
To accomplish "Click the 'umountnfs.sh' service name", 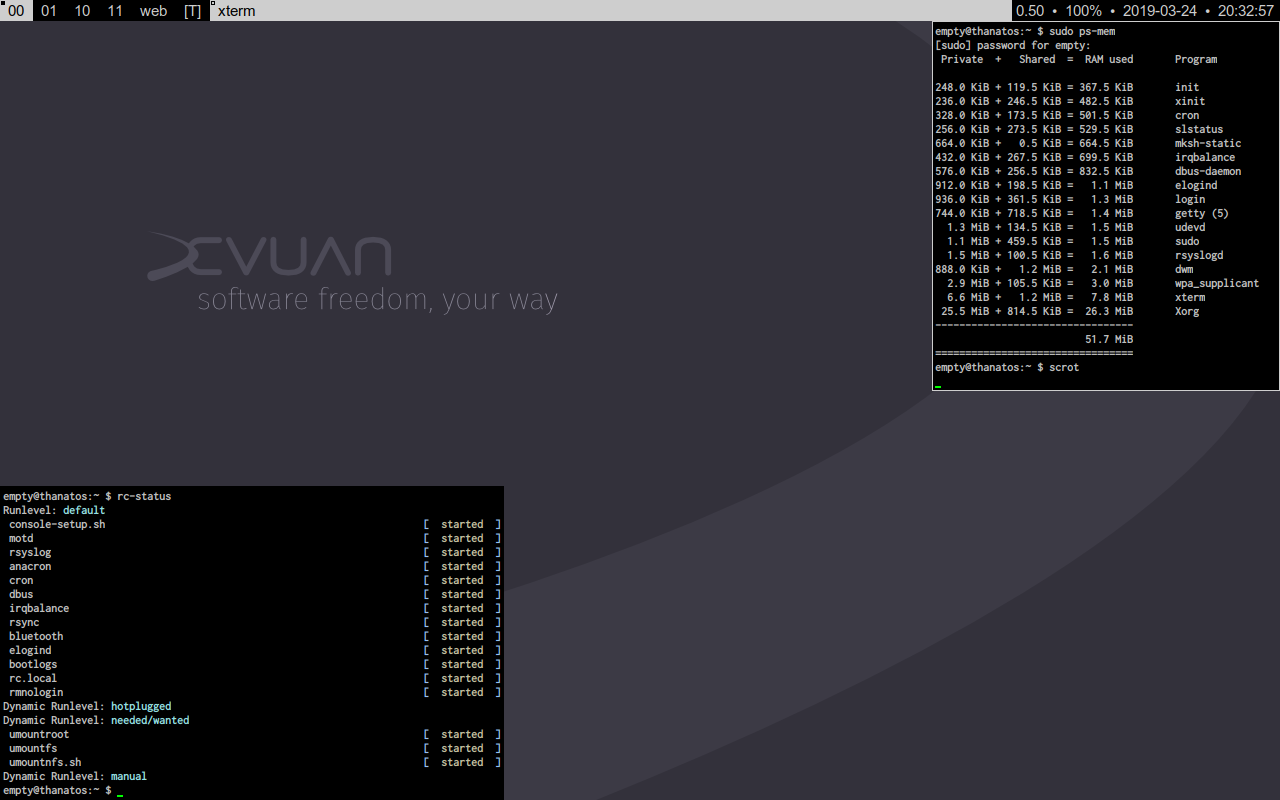I will [45, 762].
